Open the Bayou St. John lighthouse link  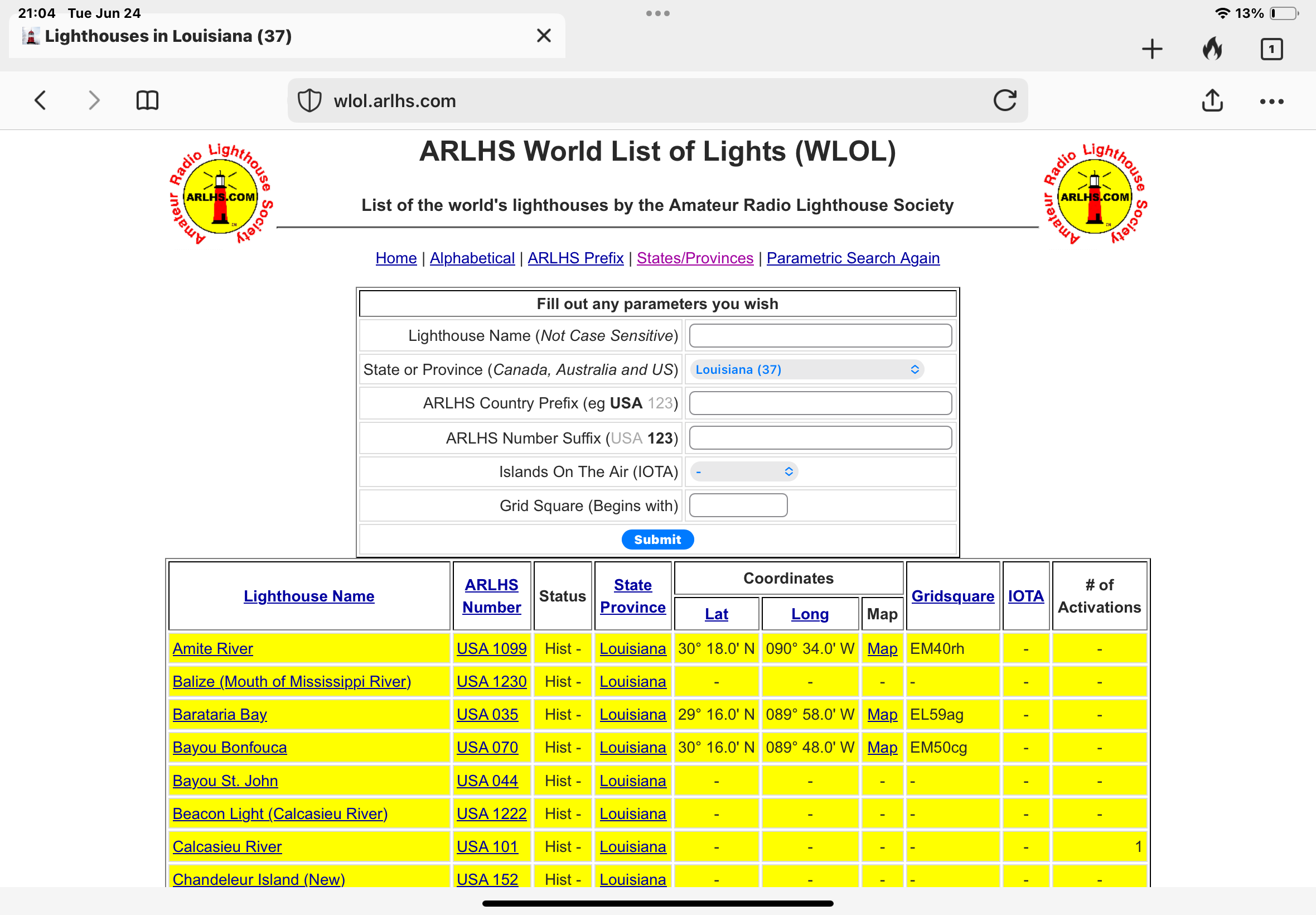[x=225, y=781]
